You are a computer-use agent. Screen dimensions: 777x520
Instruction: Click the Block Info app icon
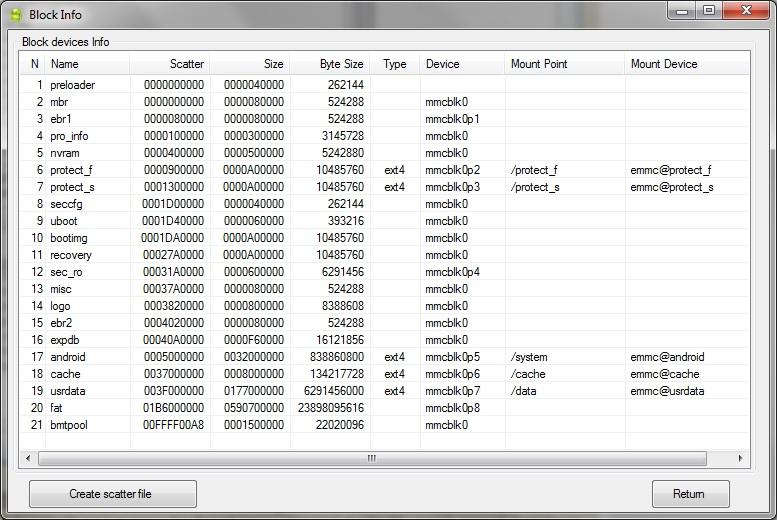(16, 15)
